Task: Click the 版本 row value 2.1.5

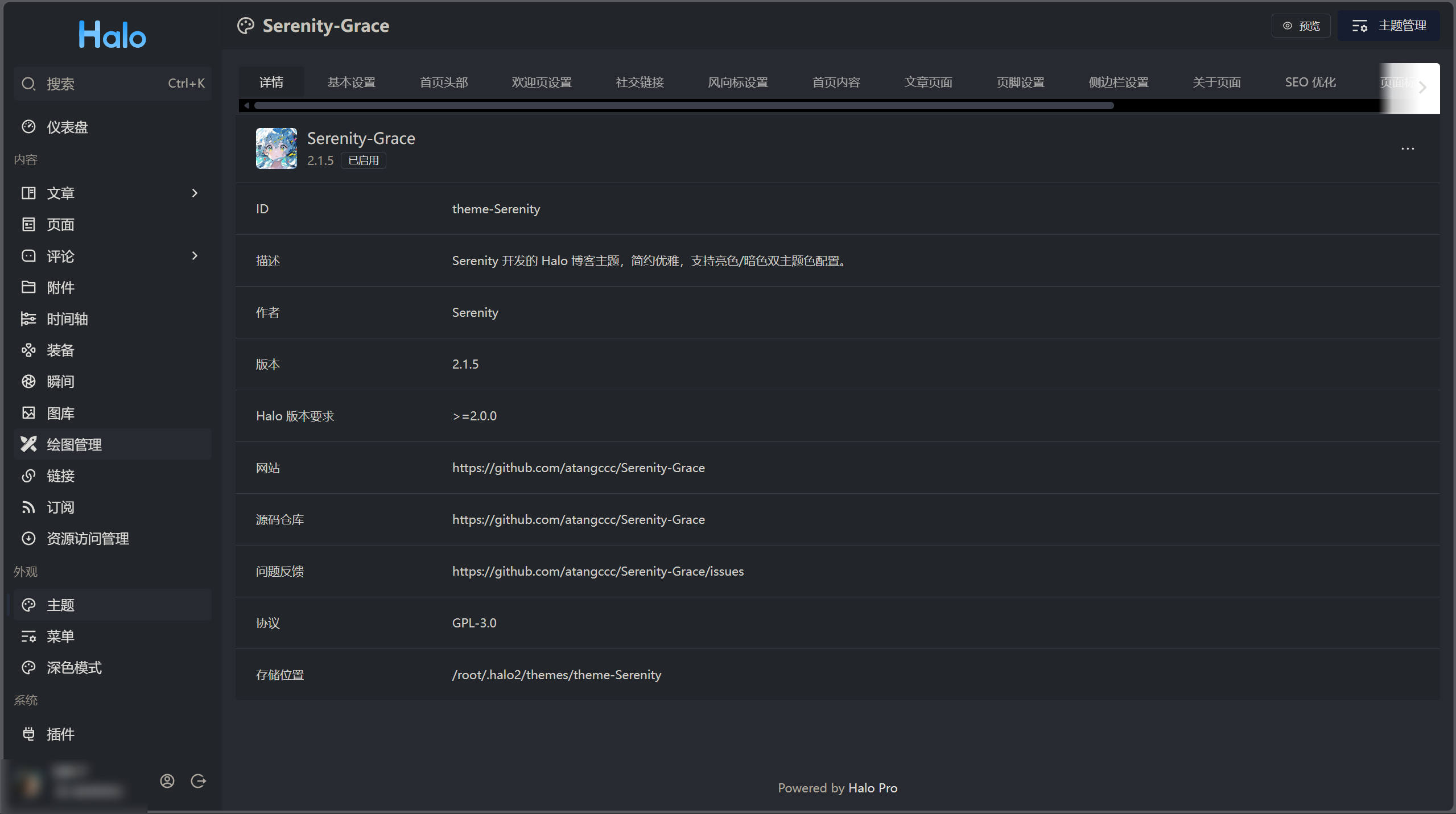Action: [x=465, y=364]
